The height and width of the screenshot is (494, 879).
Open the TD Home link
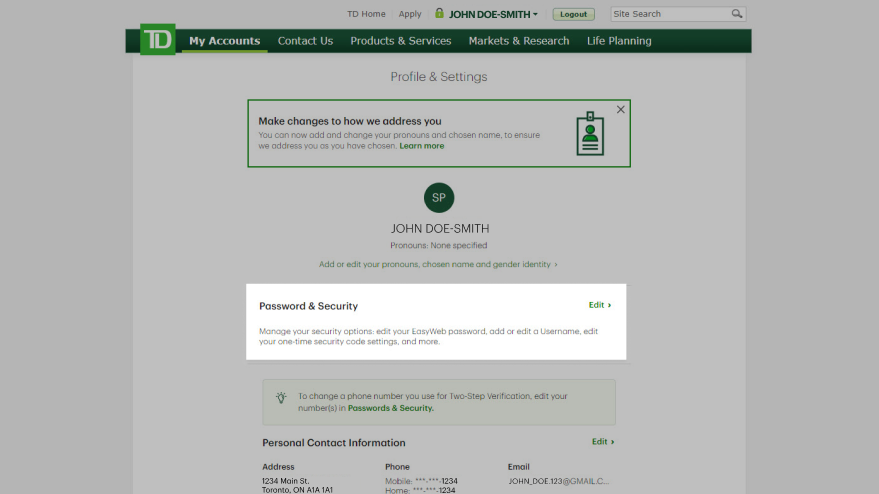pyautogui.click(x=366, y=14)
